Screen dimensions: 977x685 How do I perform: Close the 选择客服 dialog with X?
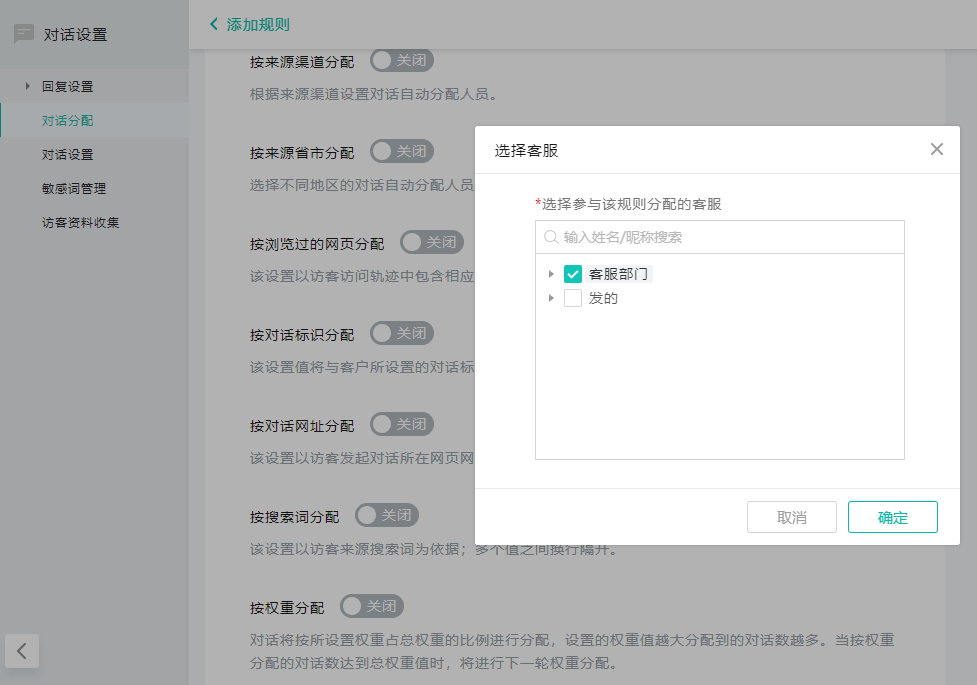(936, 150)
